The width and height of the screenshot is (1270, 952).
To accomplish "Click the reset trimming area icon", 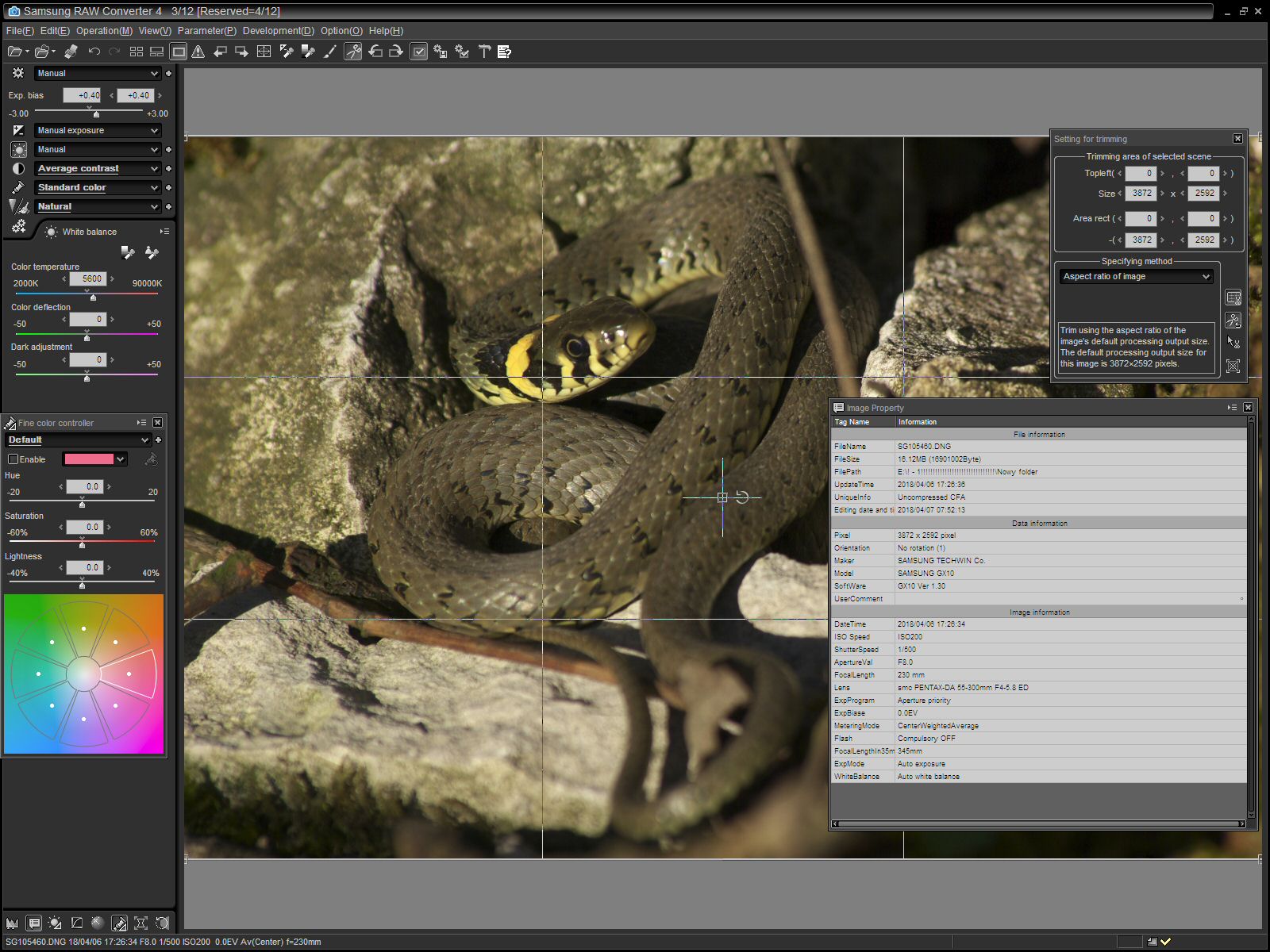I will [1233, 366].
